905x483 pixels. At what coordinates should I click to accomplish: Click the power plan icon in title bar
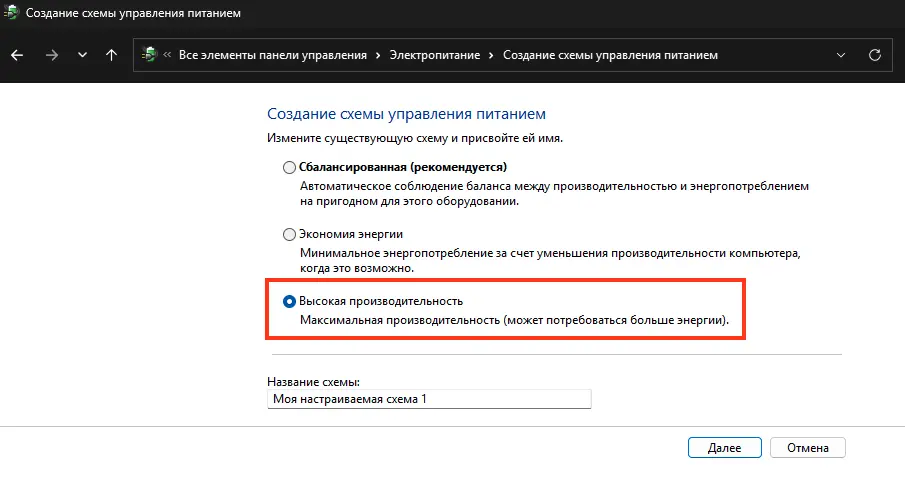coord(13,15)
